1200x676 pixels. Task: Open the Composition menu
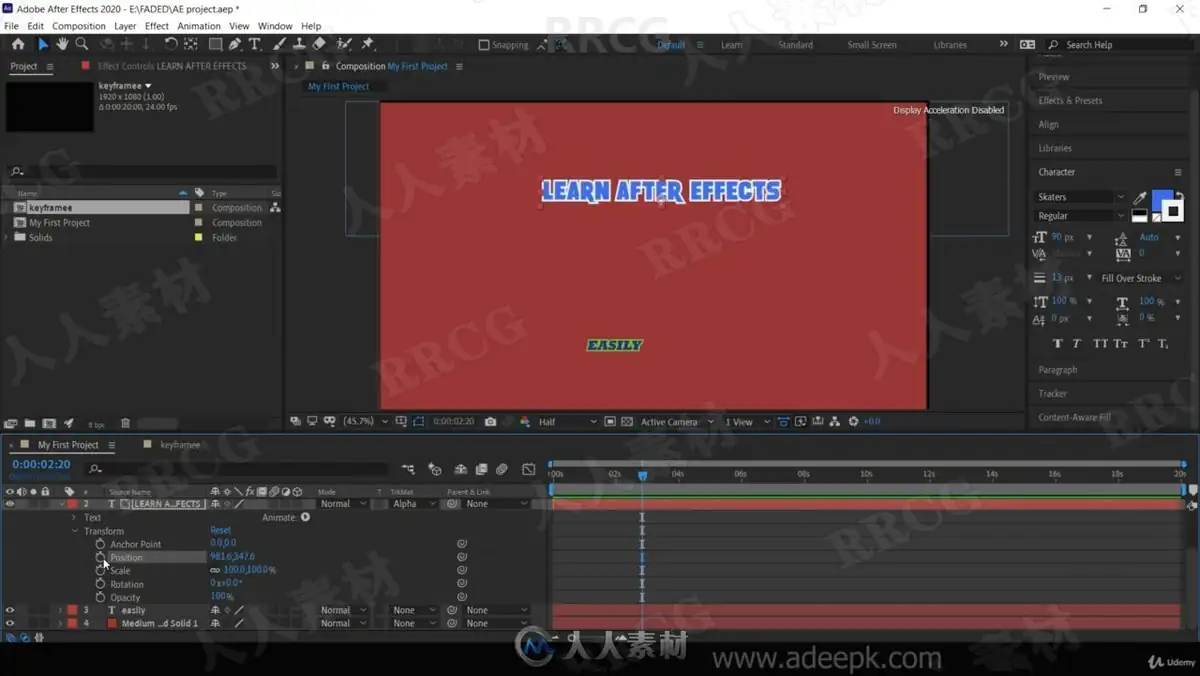click(x=79, y=26)
